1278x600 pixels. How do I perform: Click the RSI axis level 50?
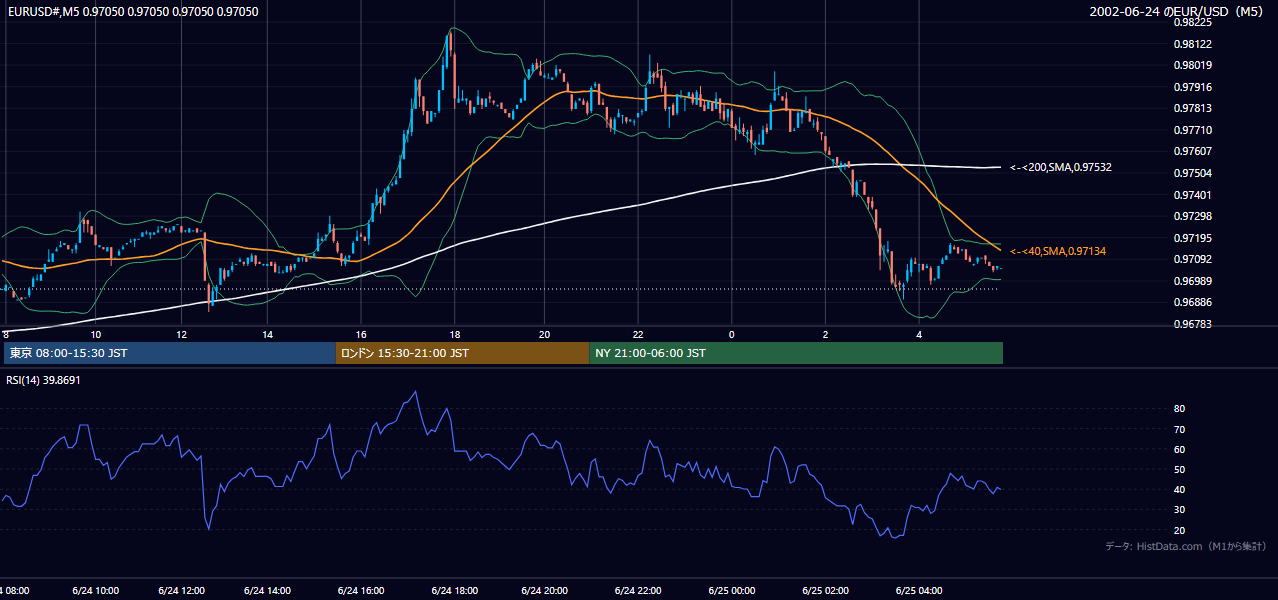tap(1179, 469)
